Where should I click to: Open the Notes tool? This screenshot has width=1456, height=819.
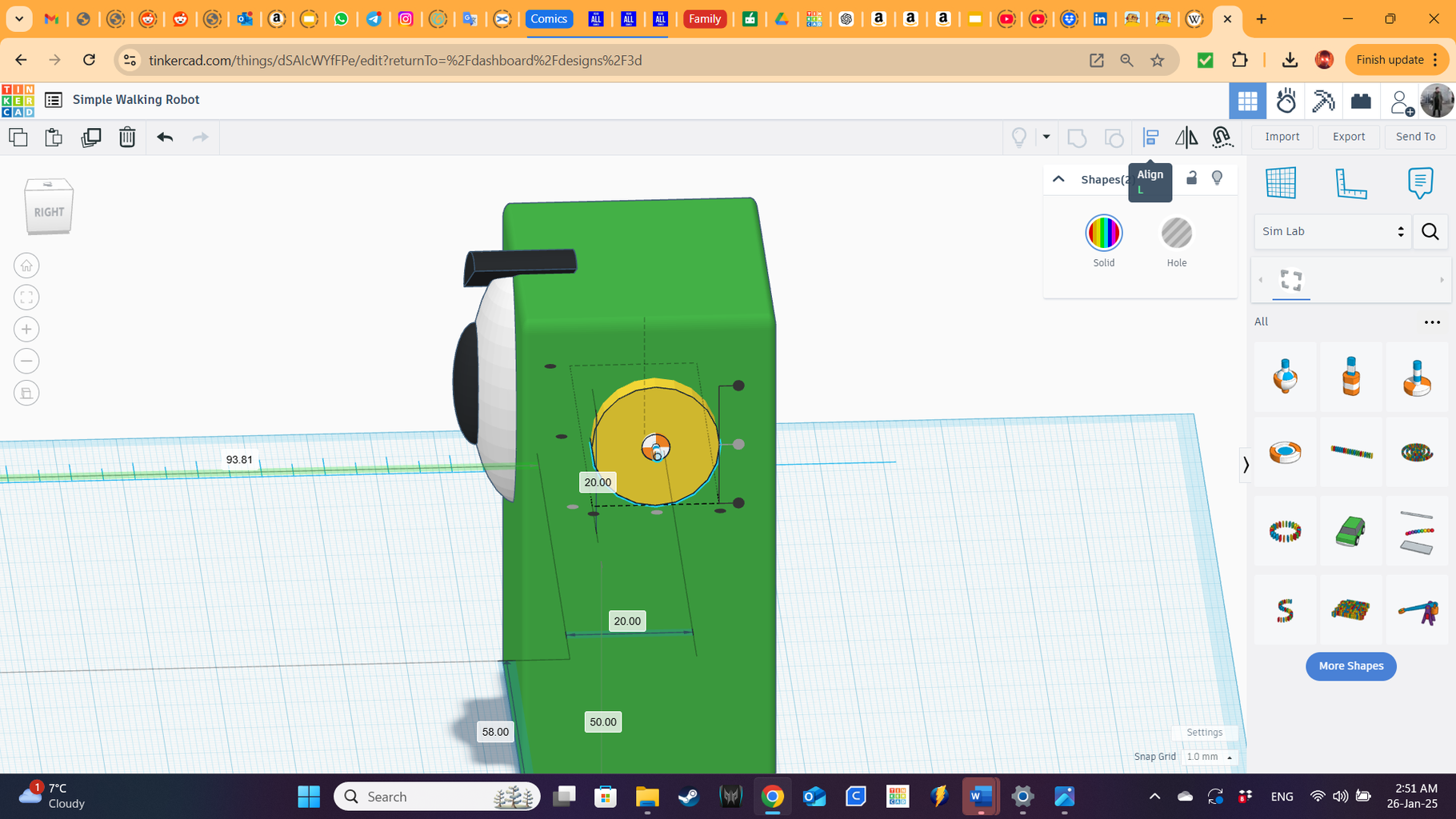click(x=1420, y=183)
